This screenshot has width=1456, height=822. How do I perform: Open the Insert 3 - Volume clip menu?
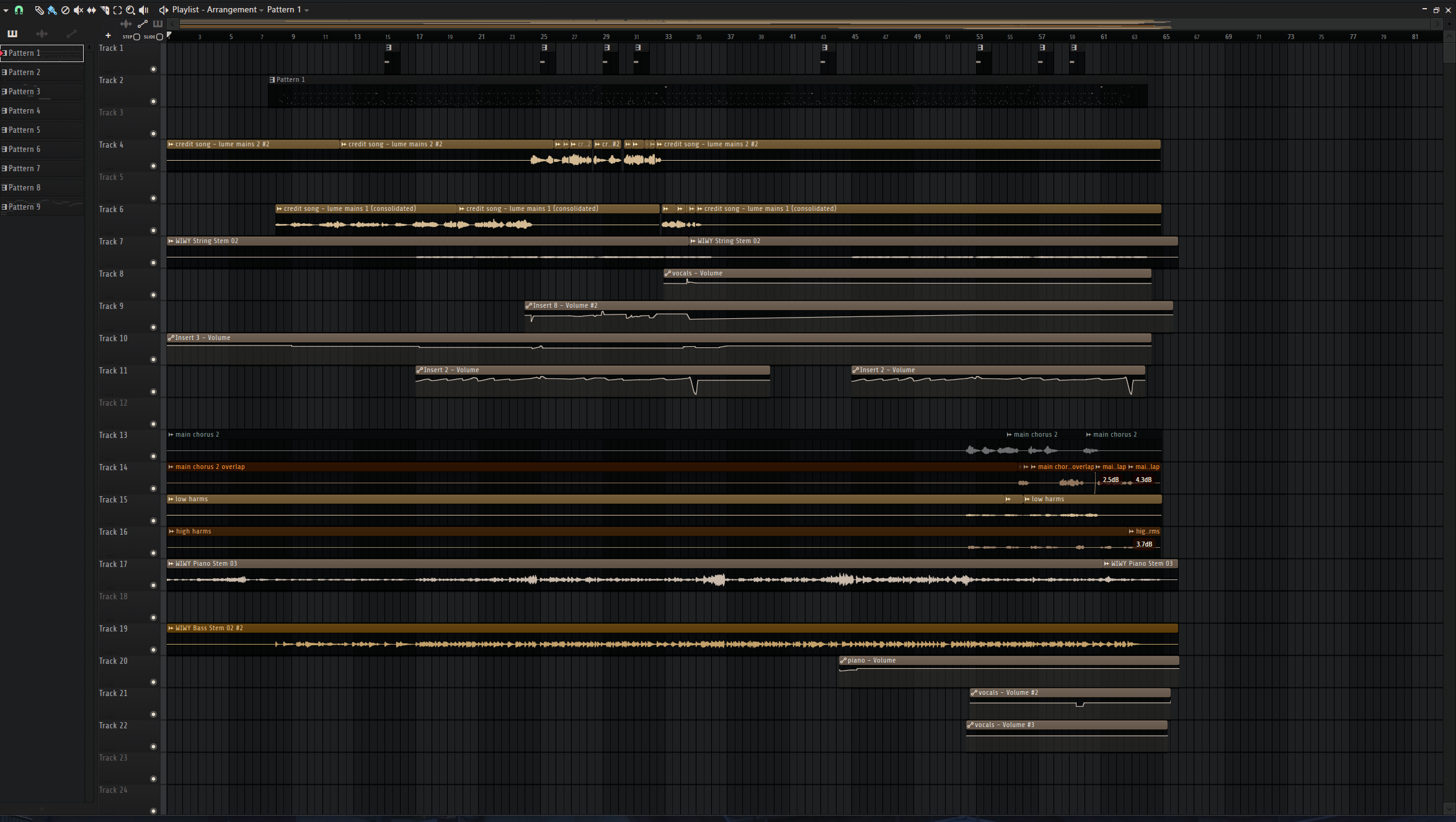[x=171, y=338]
